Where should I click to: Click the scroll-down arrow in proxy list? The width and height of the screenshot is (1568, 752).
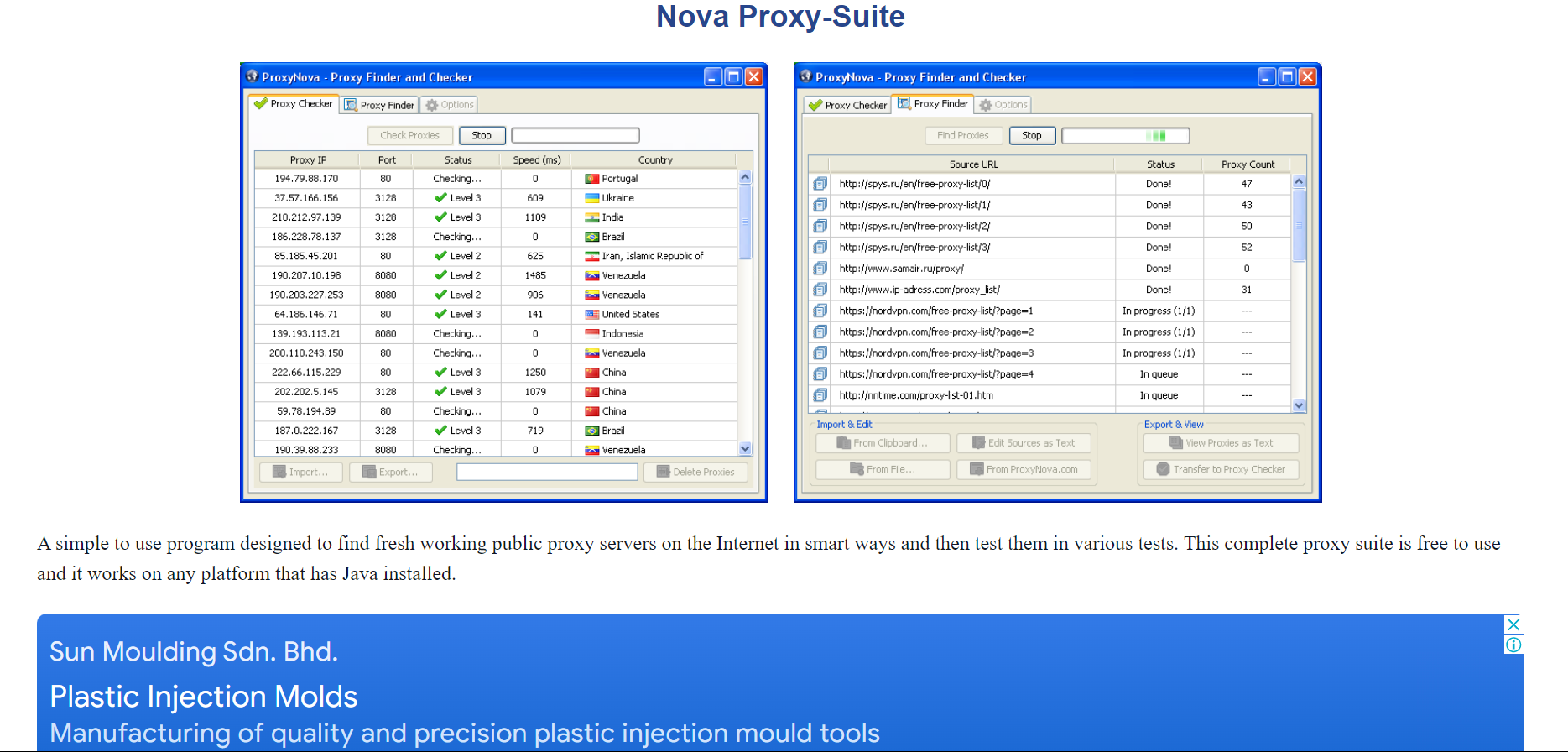(745, 449)
